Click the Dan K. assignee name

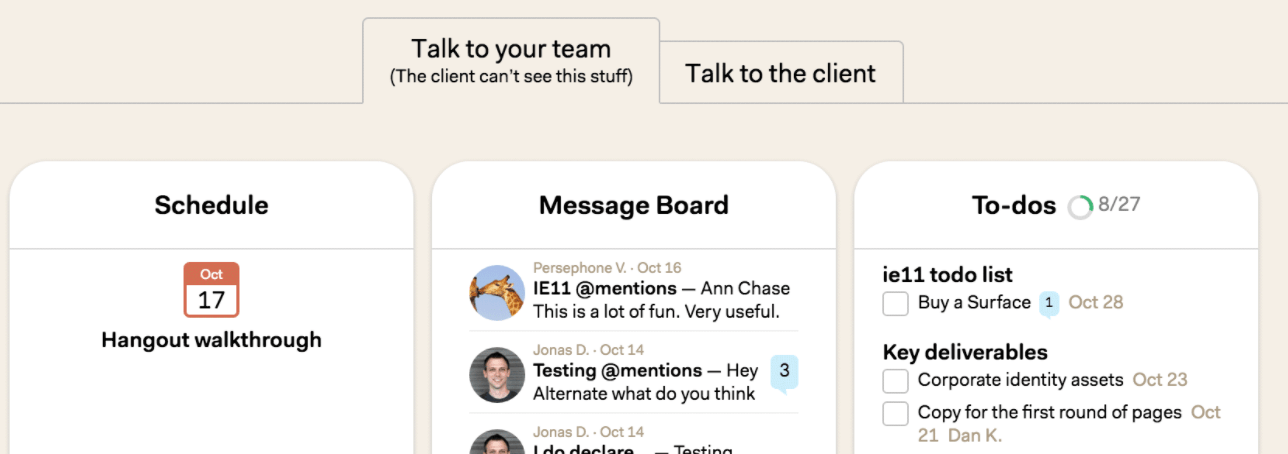(x=975, y=436)
